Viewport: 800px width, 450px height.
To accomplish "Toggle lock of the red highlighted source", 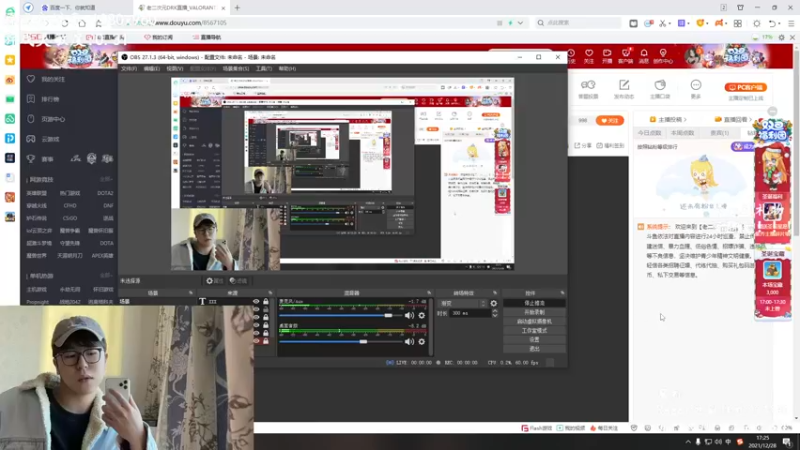I will click(266, 341).
